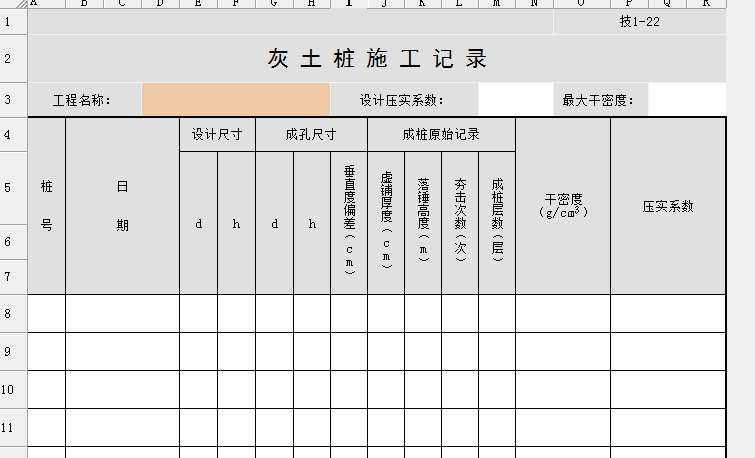Click the header cell 成孔尺寸

[312, 134]
